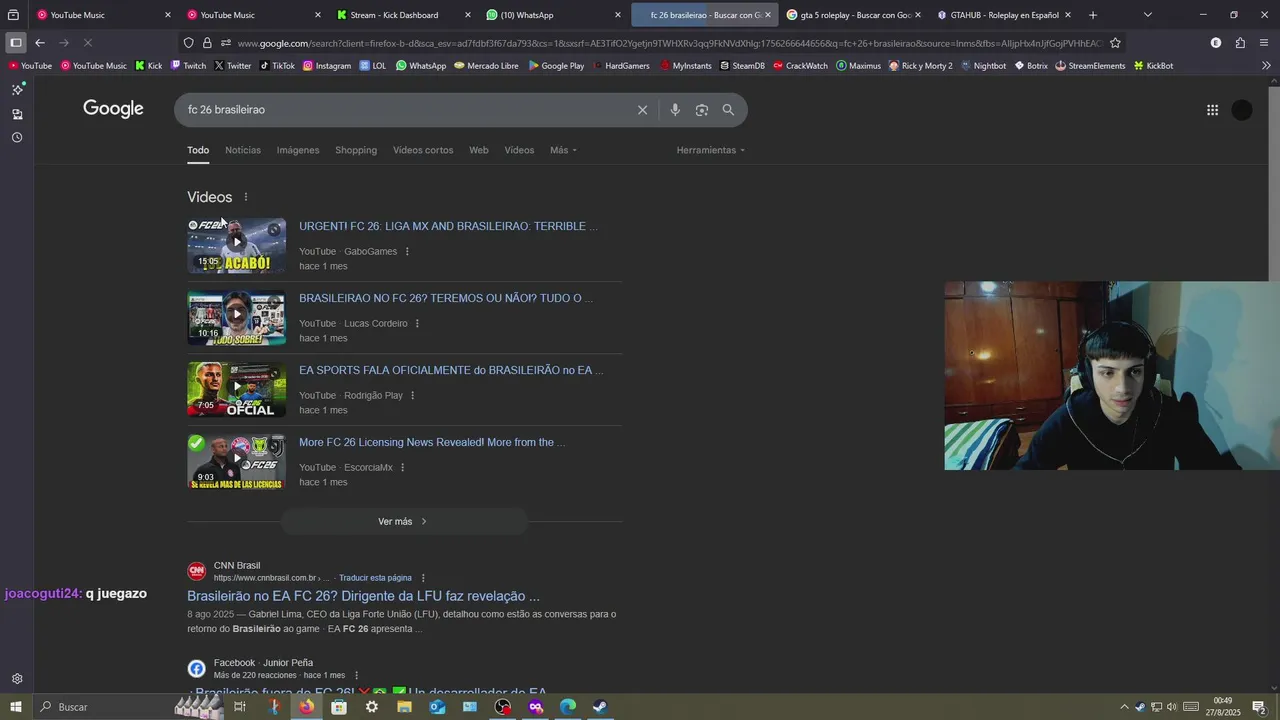Click the Google logo
Screen dimensions: 1280x720
click(x=113, y=109)
